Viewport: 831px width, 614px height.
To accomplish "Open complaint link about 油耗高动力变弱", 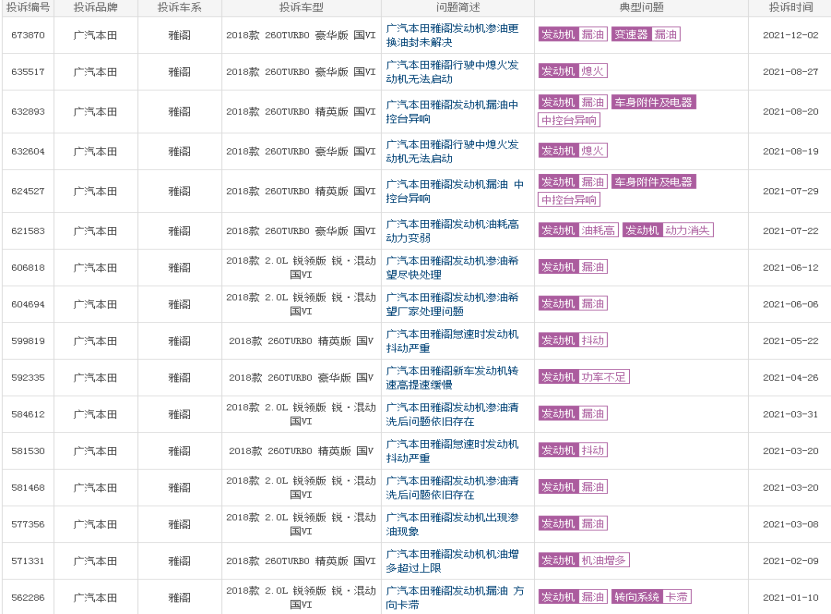I will [452, 231].
